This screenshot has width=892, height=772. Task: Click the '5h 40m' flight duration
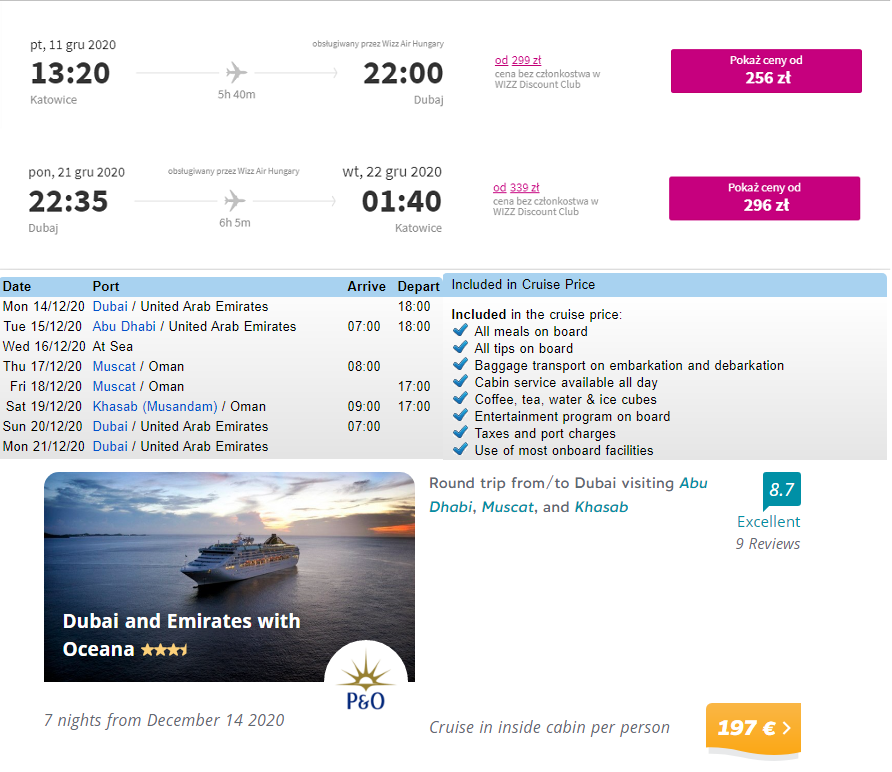237,94
